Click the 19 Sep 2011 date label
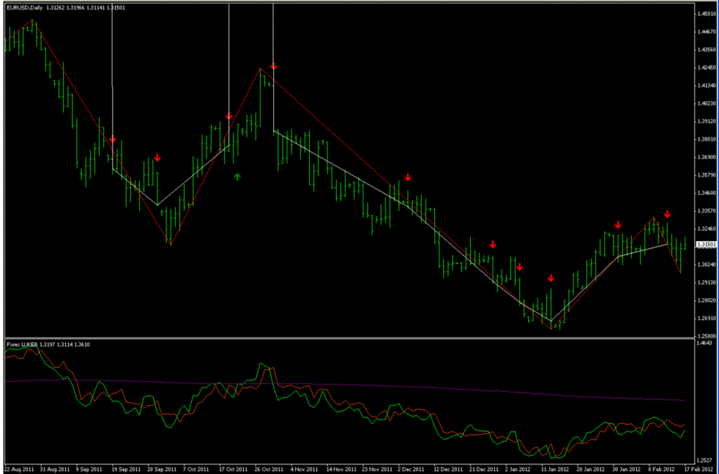The height and width of the screenshot is (474, 719). [125, 469]
